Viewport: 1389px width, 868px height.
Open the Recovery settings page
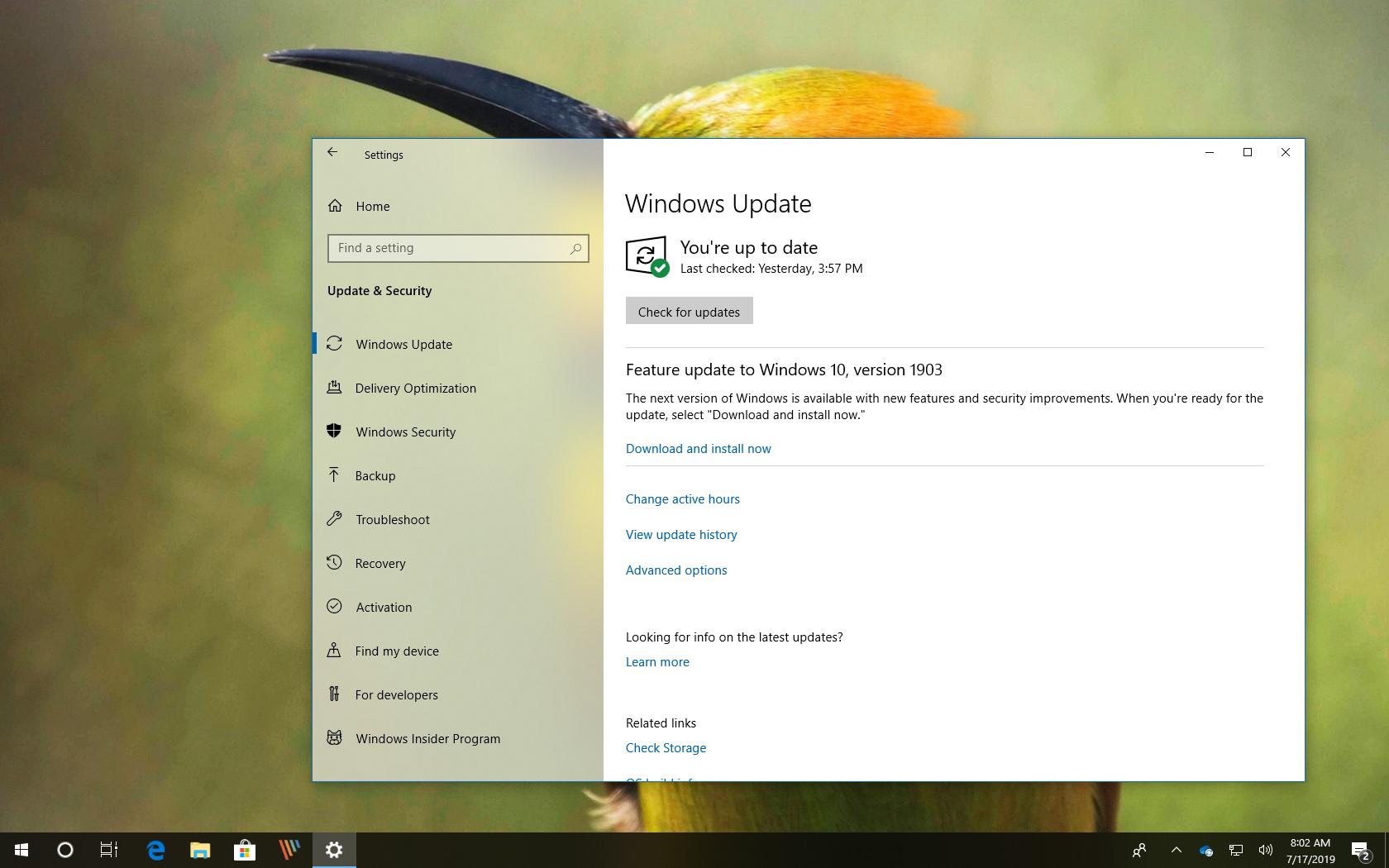458,563
